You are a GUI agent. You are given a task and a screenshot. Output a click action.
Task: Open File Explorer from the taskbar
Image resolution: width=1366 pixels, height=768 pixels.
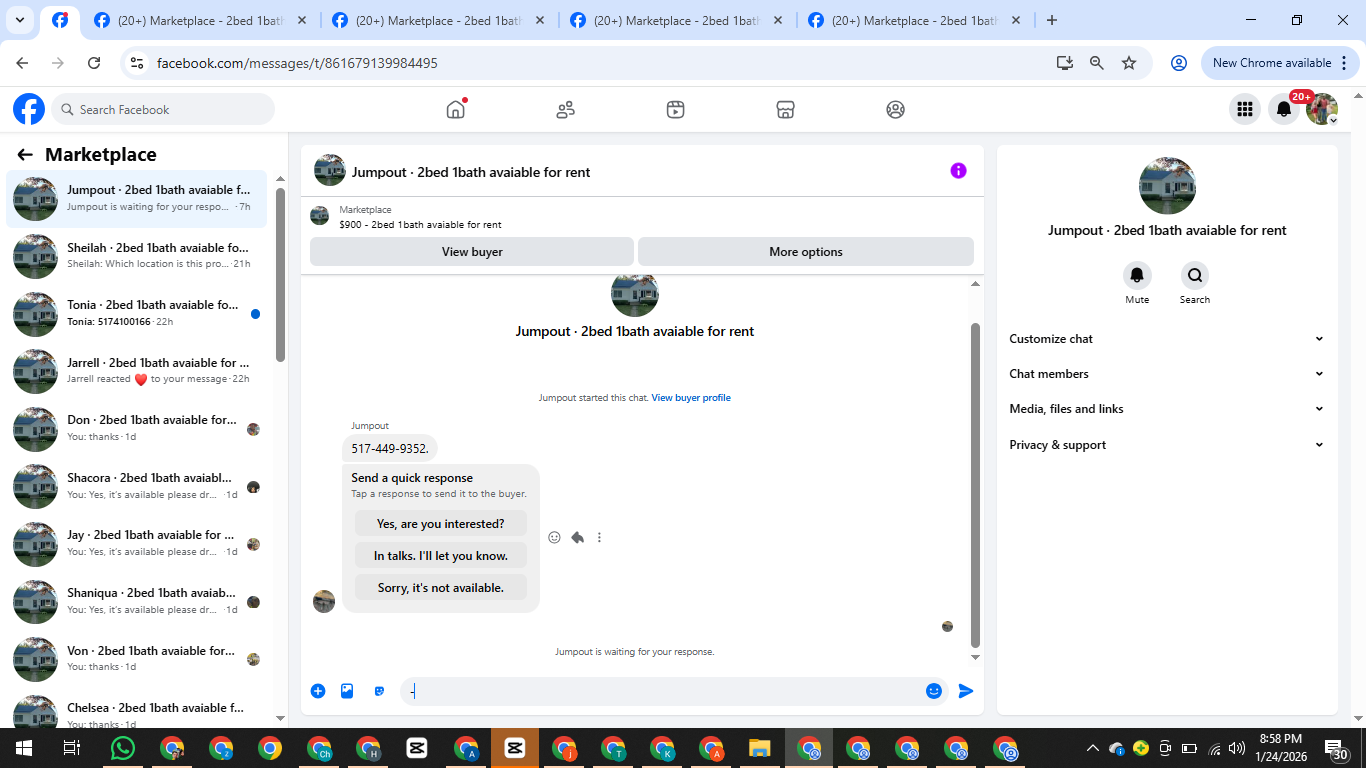coord(760,748)
